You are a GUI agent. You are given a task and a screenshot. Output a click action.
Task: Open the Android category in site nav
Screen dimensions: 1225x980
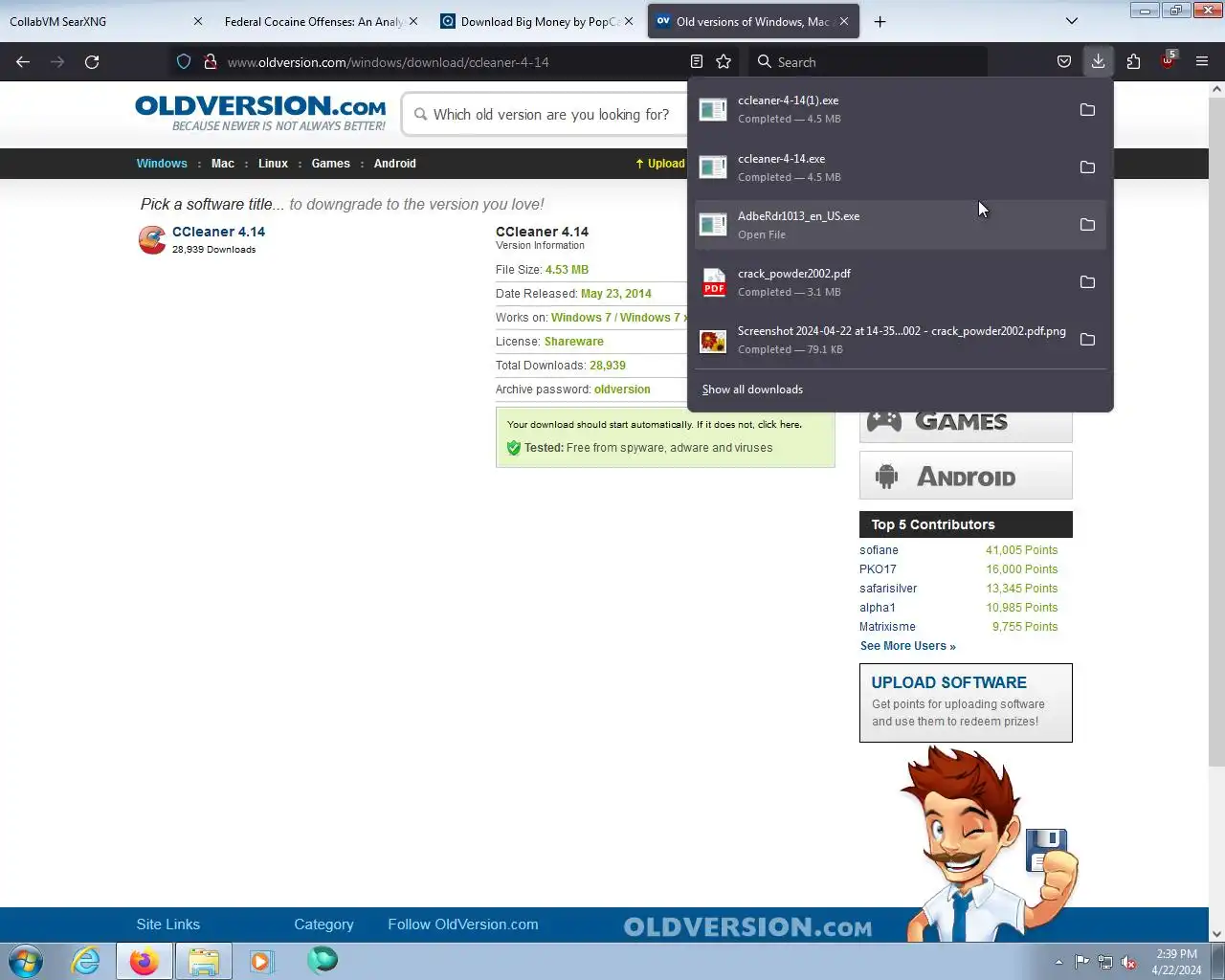(x=394, y=164)
